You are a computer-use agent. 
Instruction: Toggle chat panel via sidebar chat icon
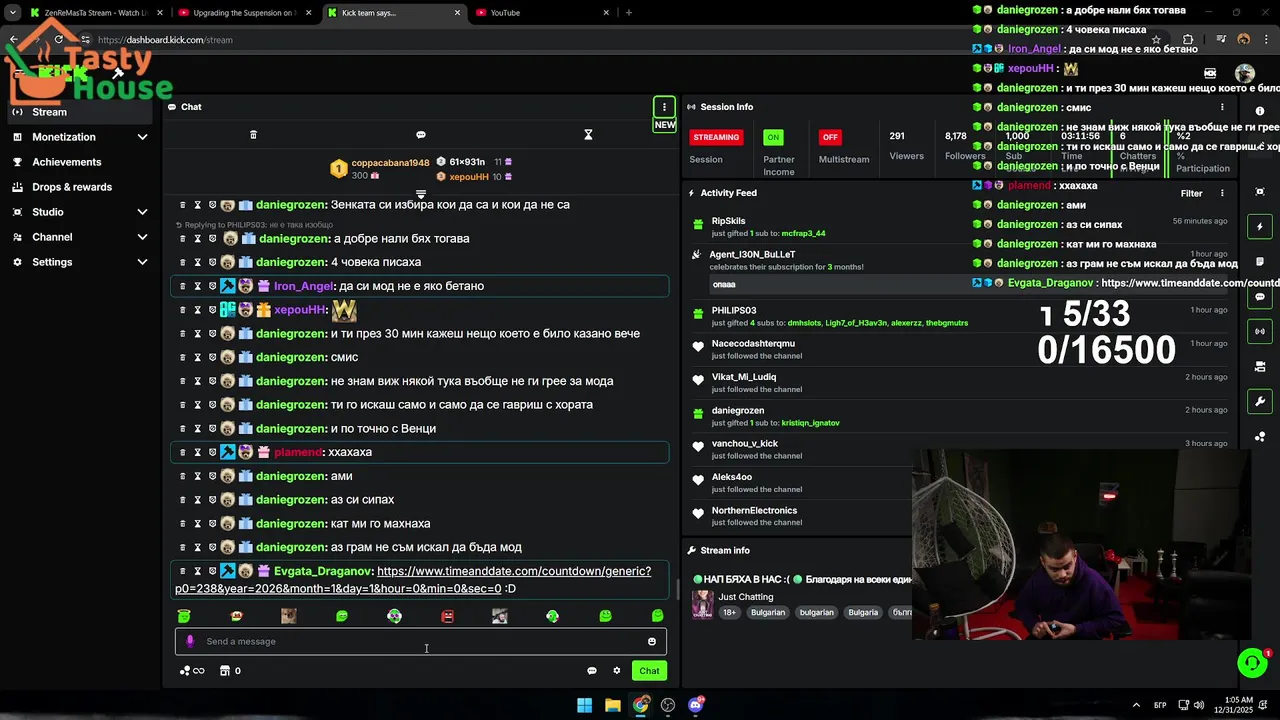coord(1260,297)
